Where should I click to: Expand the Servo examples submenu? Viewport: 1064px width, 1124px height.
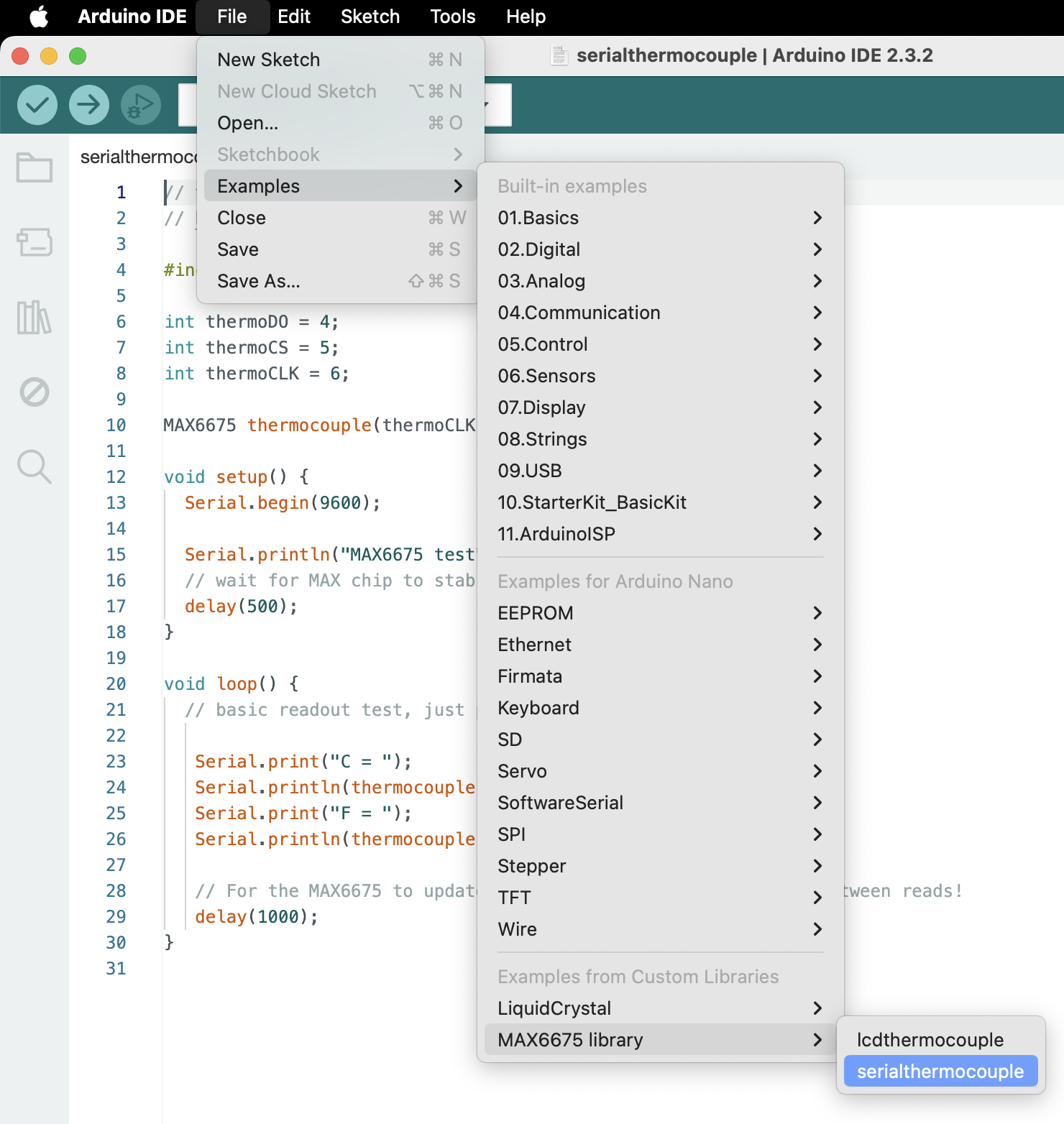(660, 771)
